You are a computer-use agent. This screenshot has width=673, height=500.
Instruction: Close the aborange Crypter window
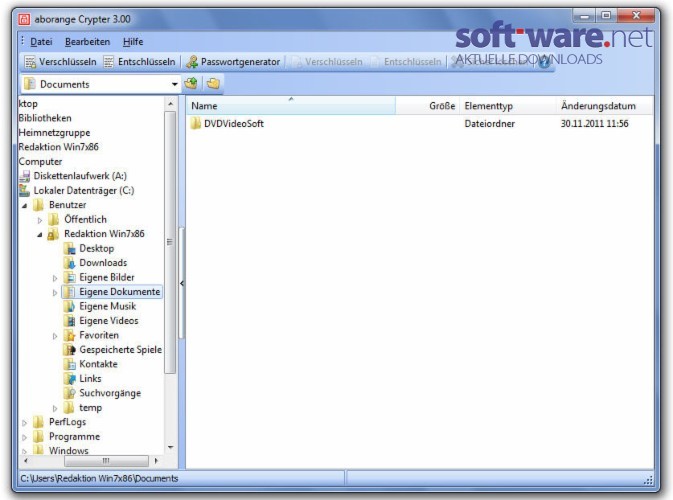(636, 16)
